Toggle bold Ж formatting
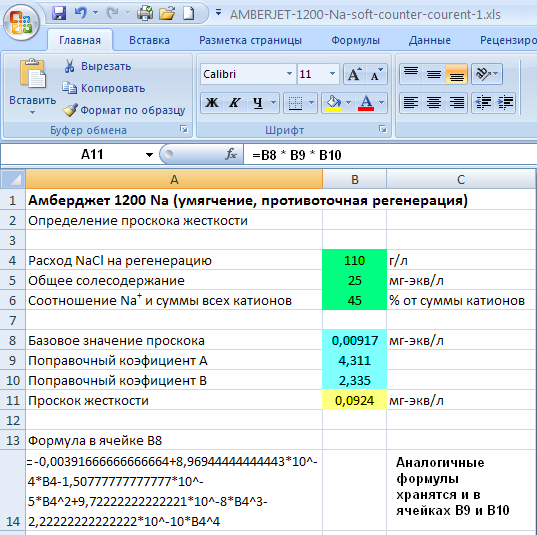 pos(212,103)
